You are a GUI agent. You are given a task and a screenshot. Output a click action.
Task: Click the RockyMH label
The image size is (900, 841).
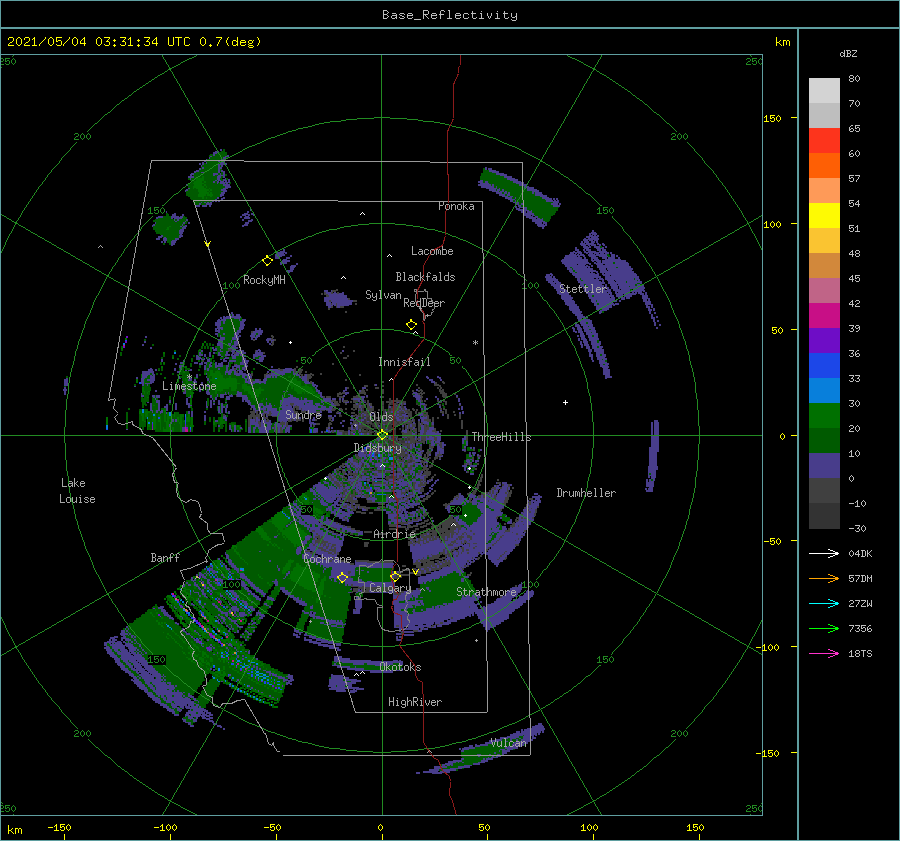(264, 280)
